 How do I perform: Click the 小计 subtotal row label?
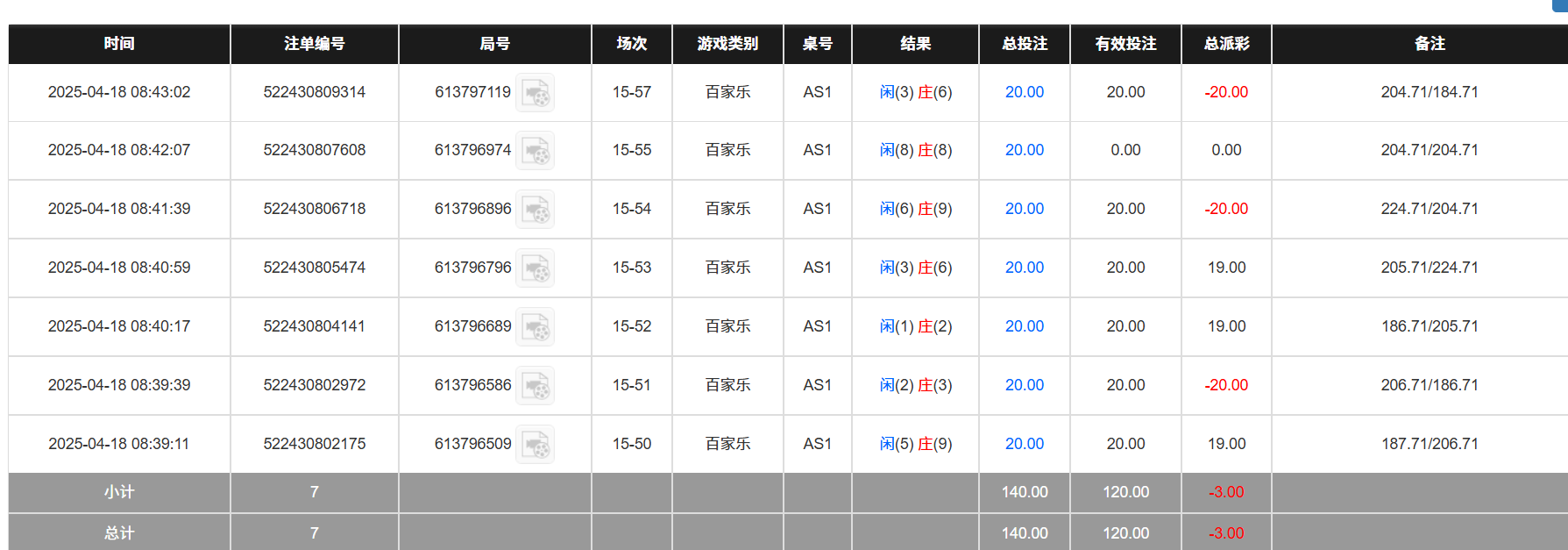click(119, 492)
